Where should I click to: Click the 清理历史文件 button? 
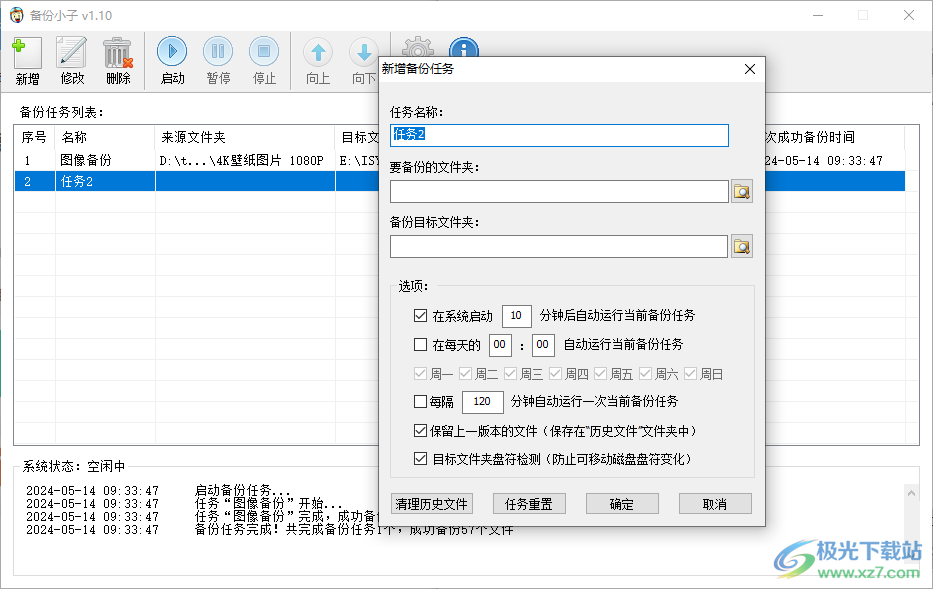pyautogui.click(x=432, y=504)
